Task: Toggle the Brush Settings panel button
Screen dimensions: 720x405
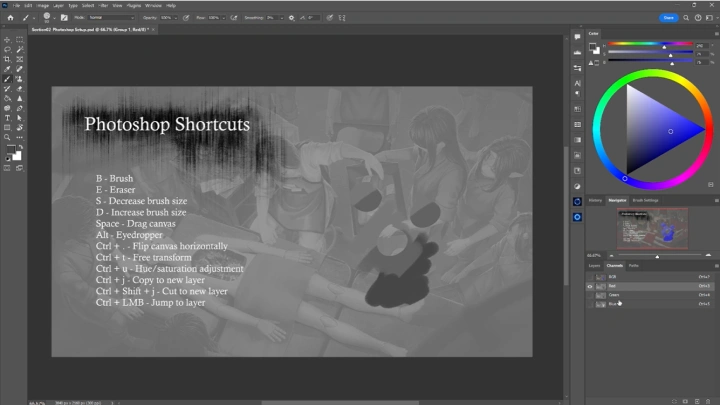Action: pos(64,18)
